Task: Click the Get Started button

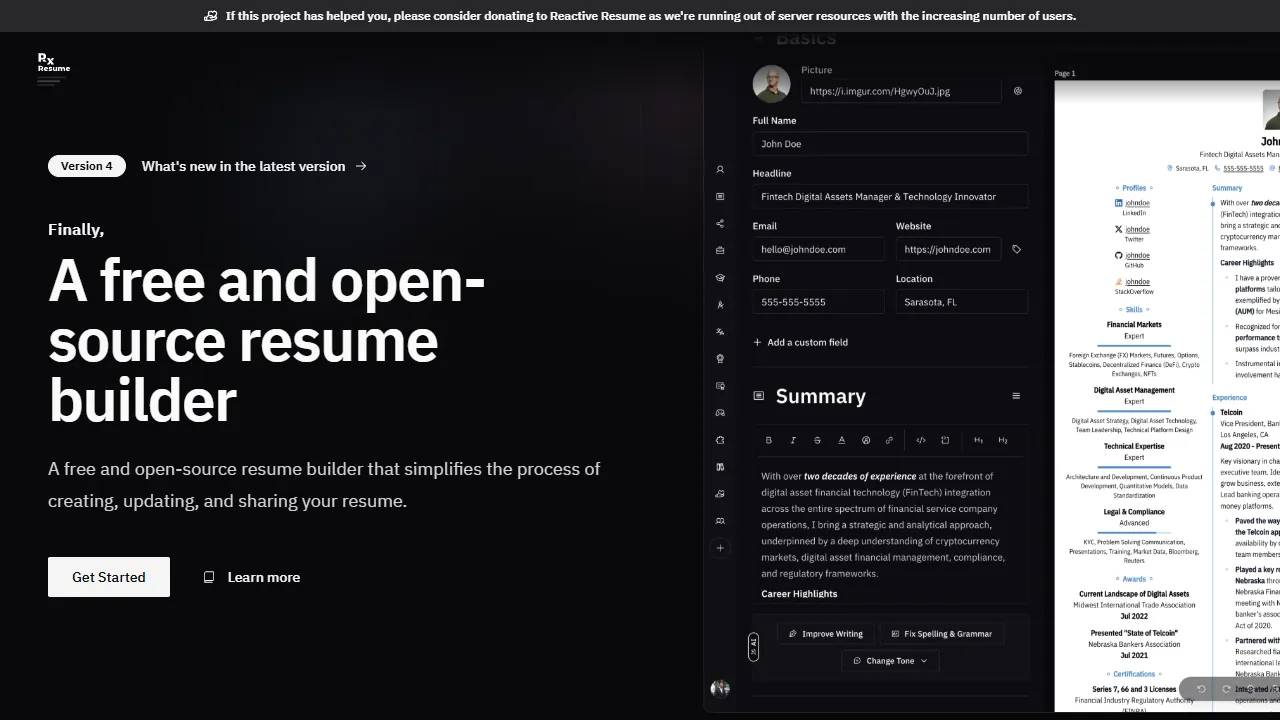Action: tap(109, 577)
